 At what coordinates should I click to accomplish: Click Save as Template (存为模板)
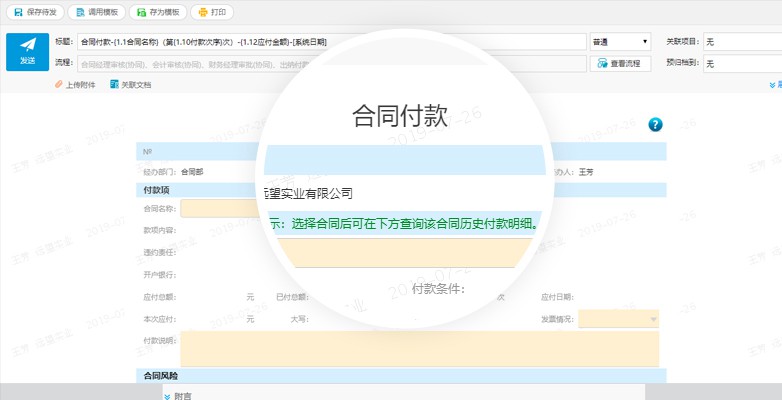pyautogui.click(x=155, y=13)
